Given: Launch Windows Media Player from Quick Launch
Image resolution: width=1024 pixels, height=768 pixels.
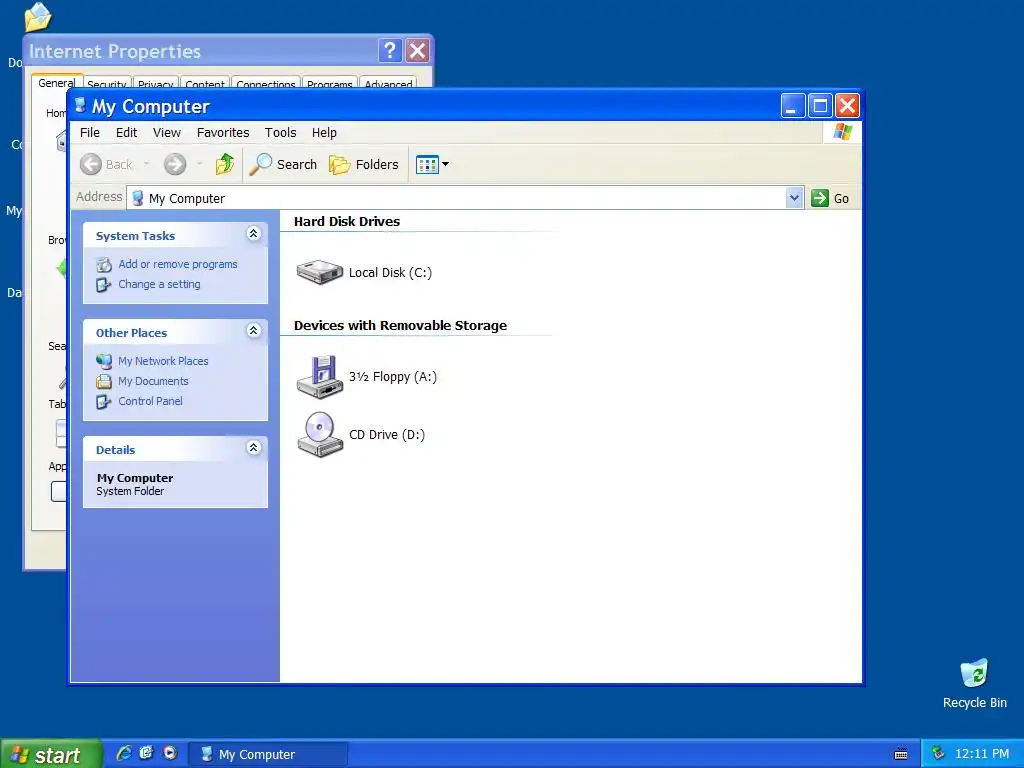Looking at the screenshot, I should pos(170,753).
